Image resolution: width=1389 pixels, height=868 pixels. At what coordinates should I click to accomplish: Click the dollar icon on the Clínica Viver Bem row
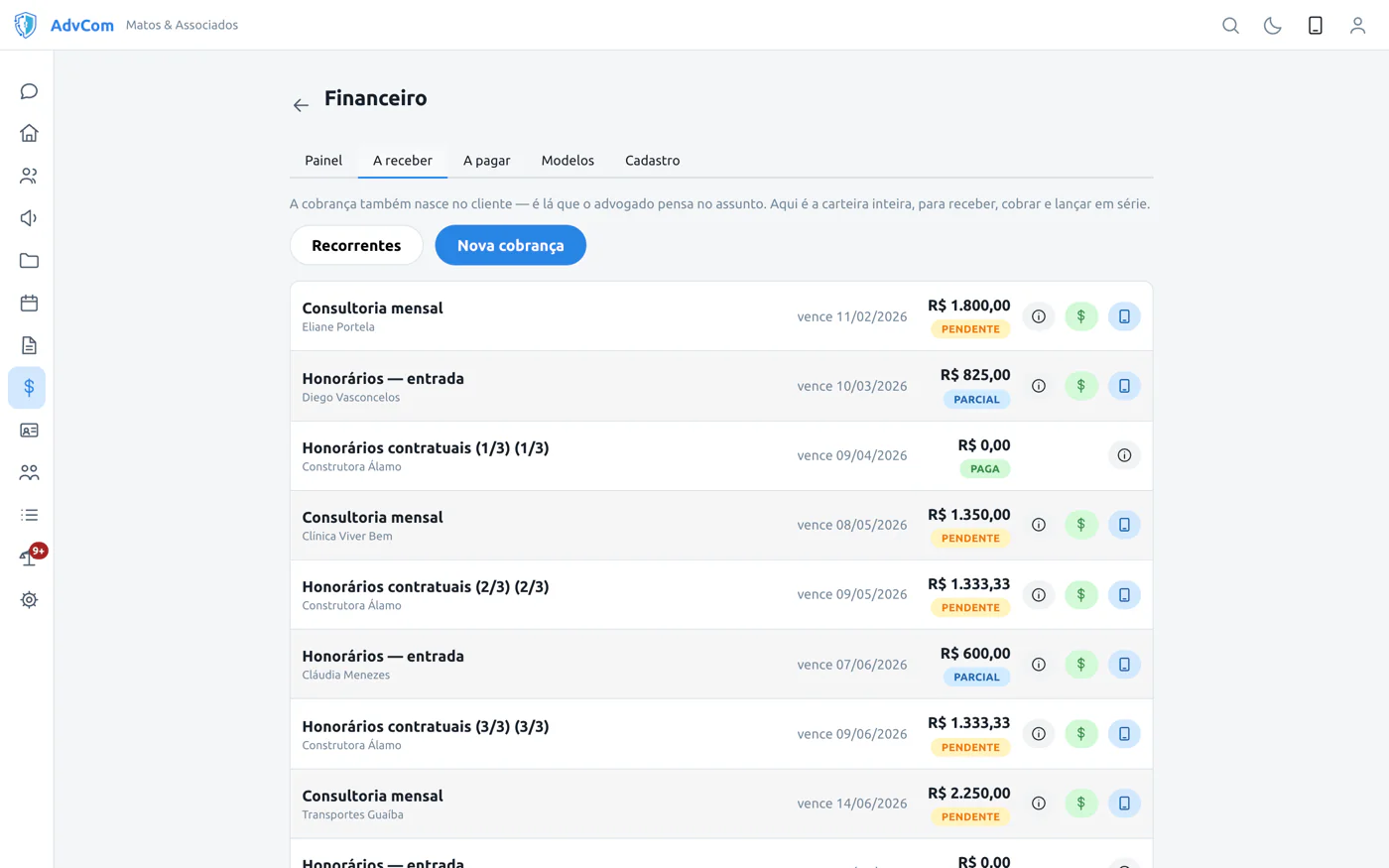tap(1081, 525)
